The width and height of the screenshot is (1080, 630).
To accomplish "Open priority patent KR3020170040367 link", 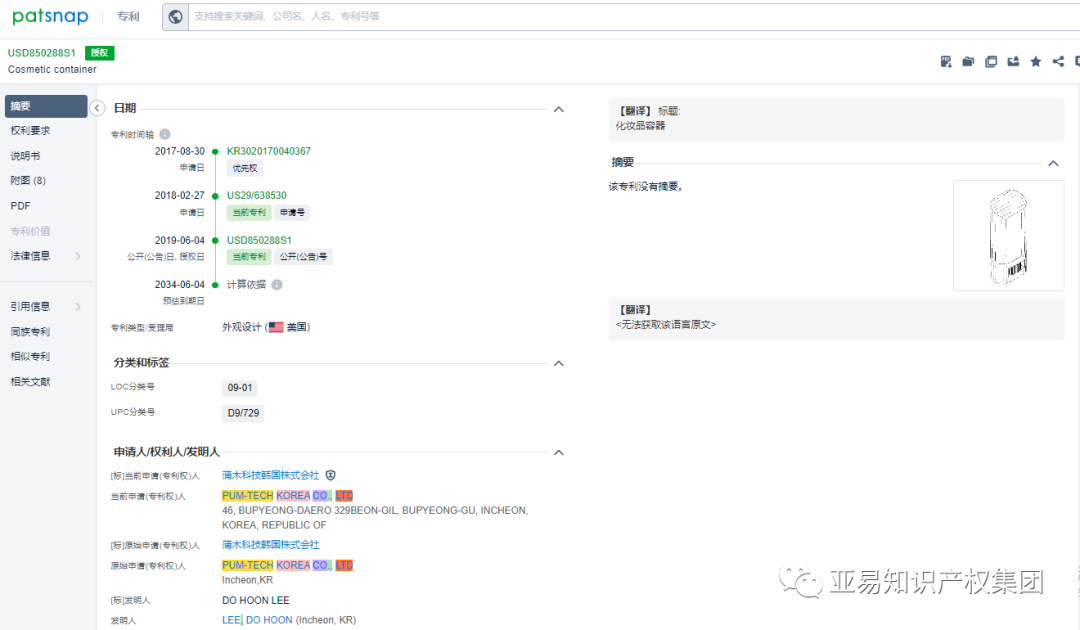I will point(269,151).
